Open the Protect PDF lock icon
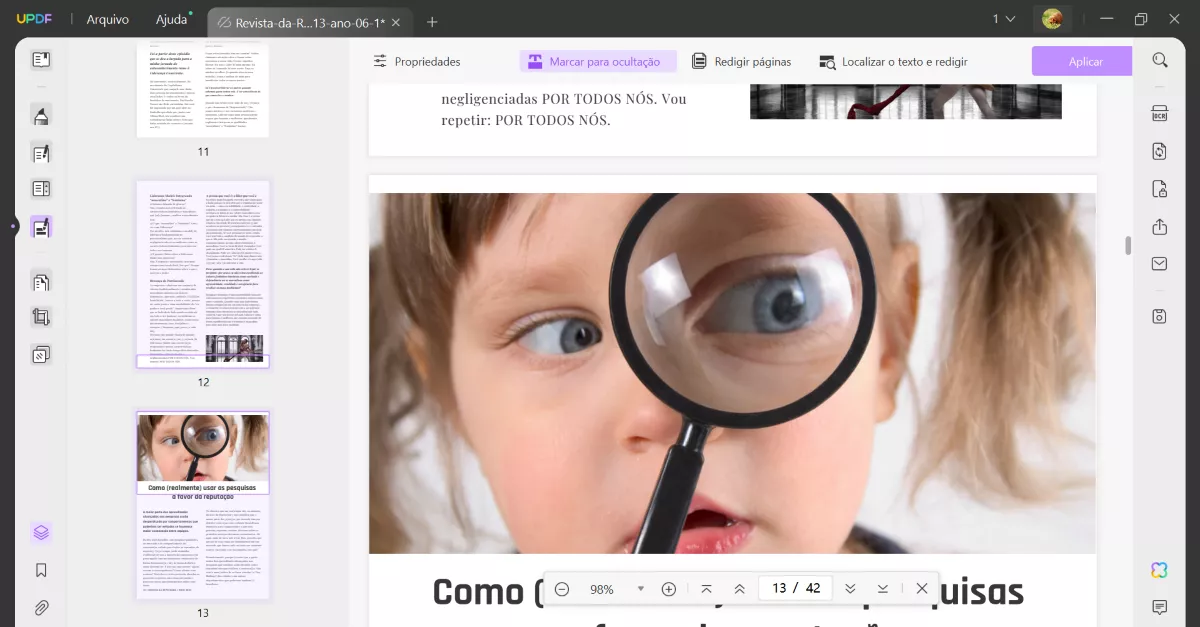 pyautogui.click(x=1158, y=188)
